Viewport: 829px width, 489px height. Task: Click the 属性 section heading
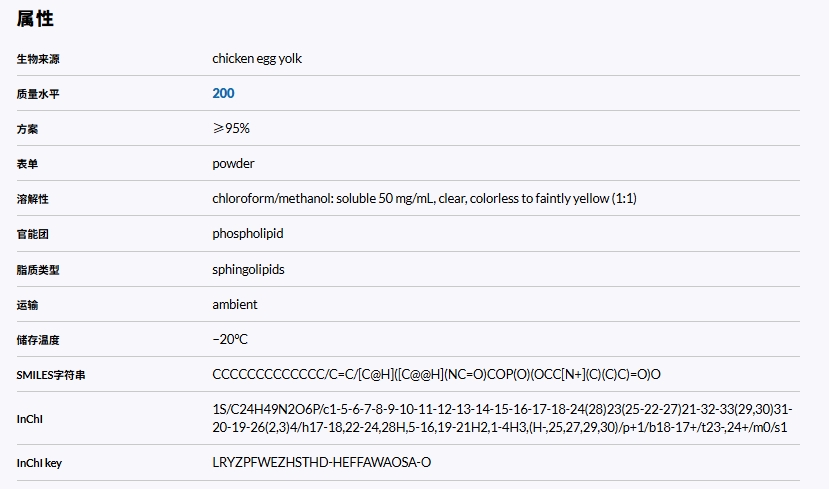click(35, 18)
